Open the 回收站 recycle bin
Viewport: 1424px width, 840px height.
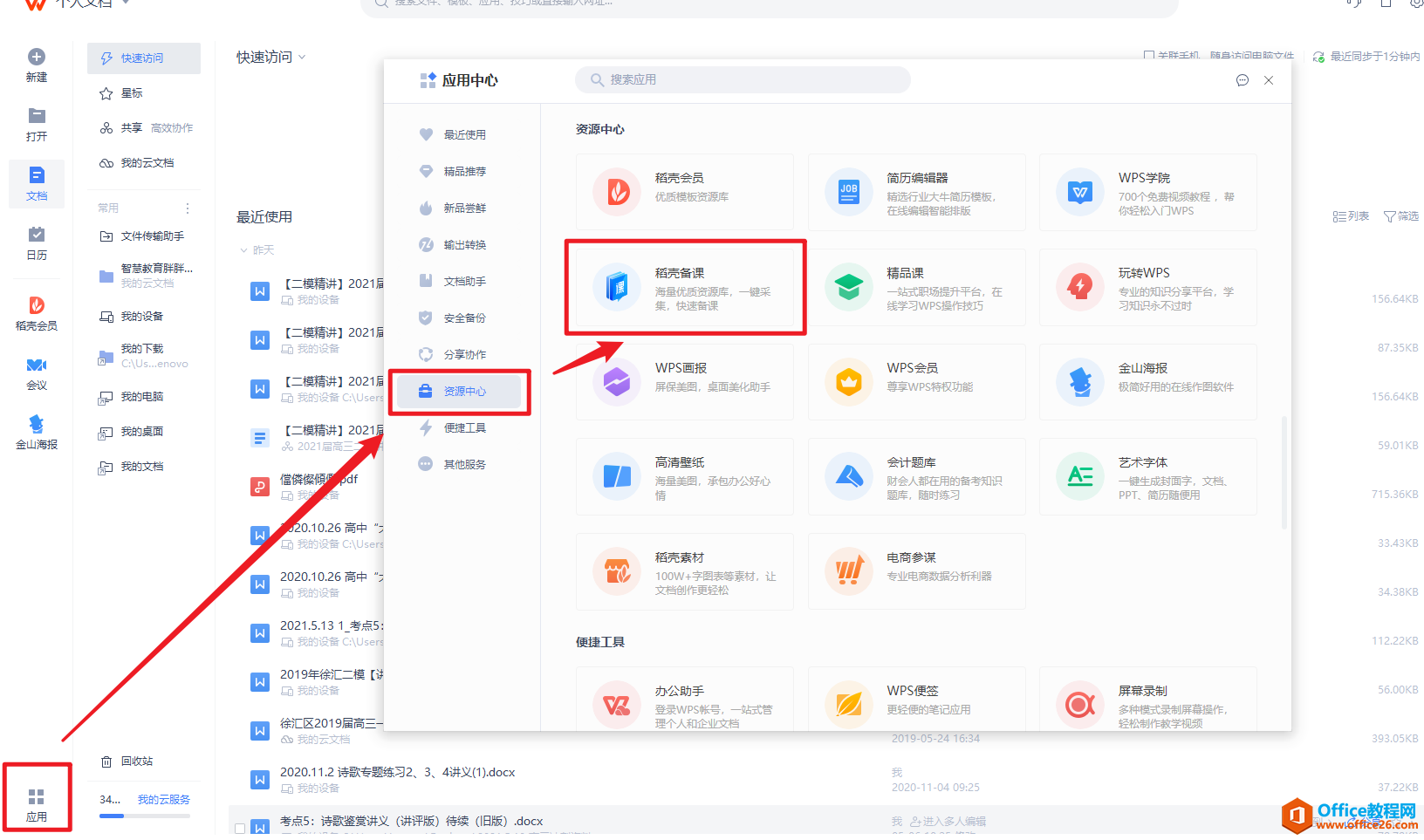pos(127,761)
